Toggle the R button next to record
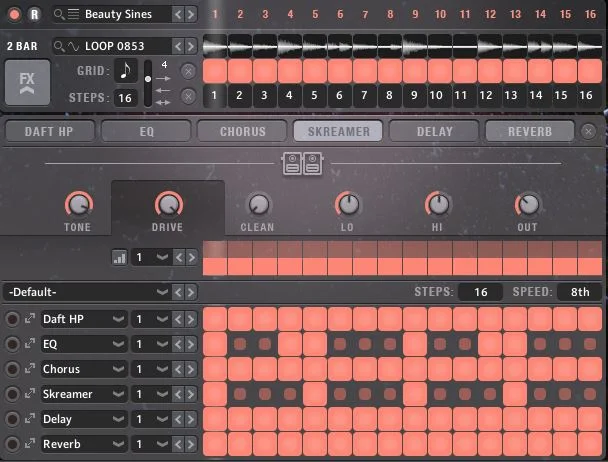Viewport: 608px width, 462px height. tap(35, 14)
